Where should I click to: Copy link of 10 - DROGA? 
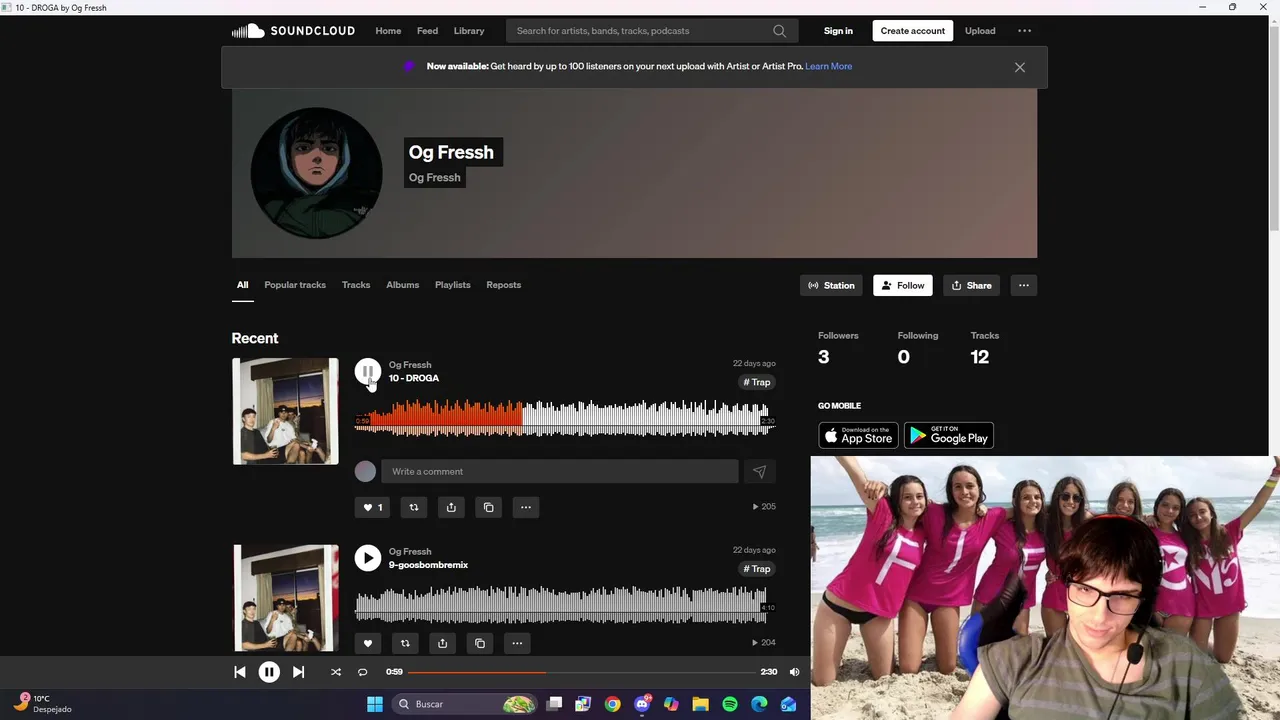point(488,507)
